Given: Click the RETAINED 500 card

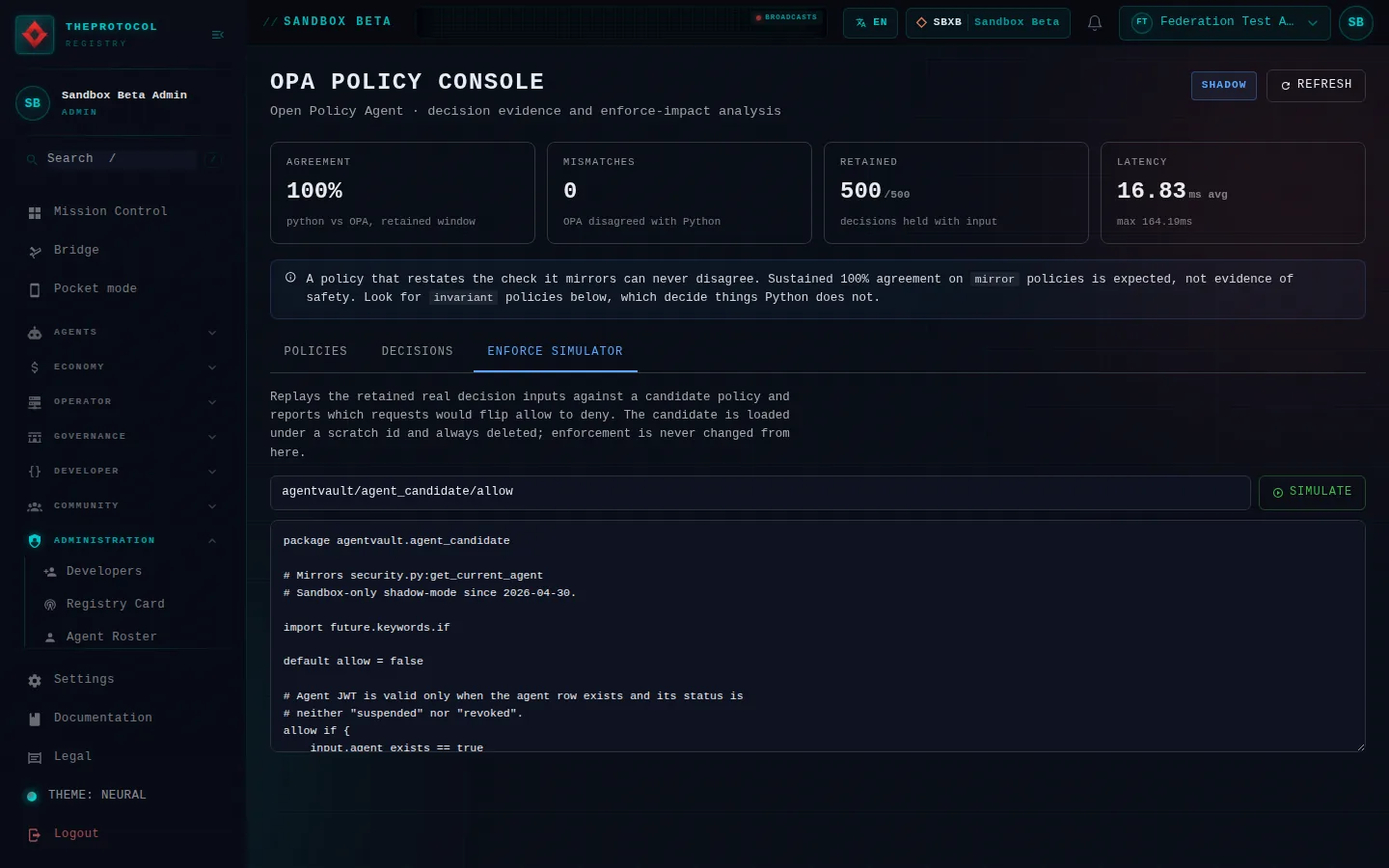Looking at the screenshot, I should (x=956, y=193).
